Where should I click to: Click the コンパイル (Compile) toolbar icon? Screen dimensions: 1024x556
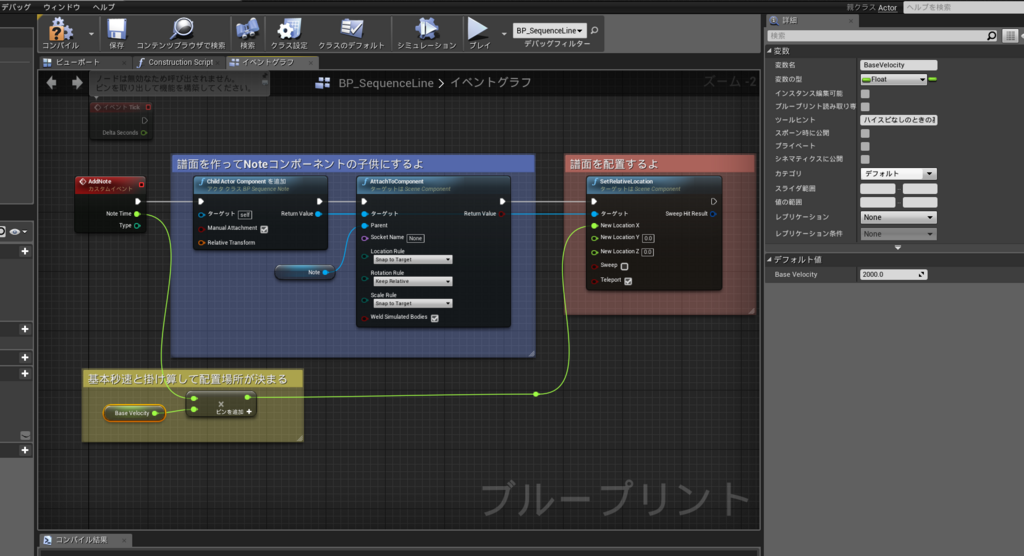click(x=60, y=29)
